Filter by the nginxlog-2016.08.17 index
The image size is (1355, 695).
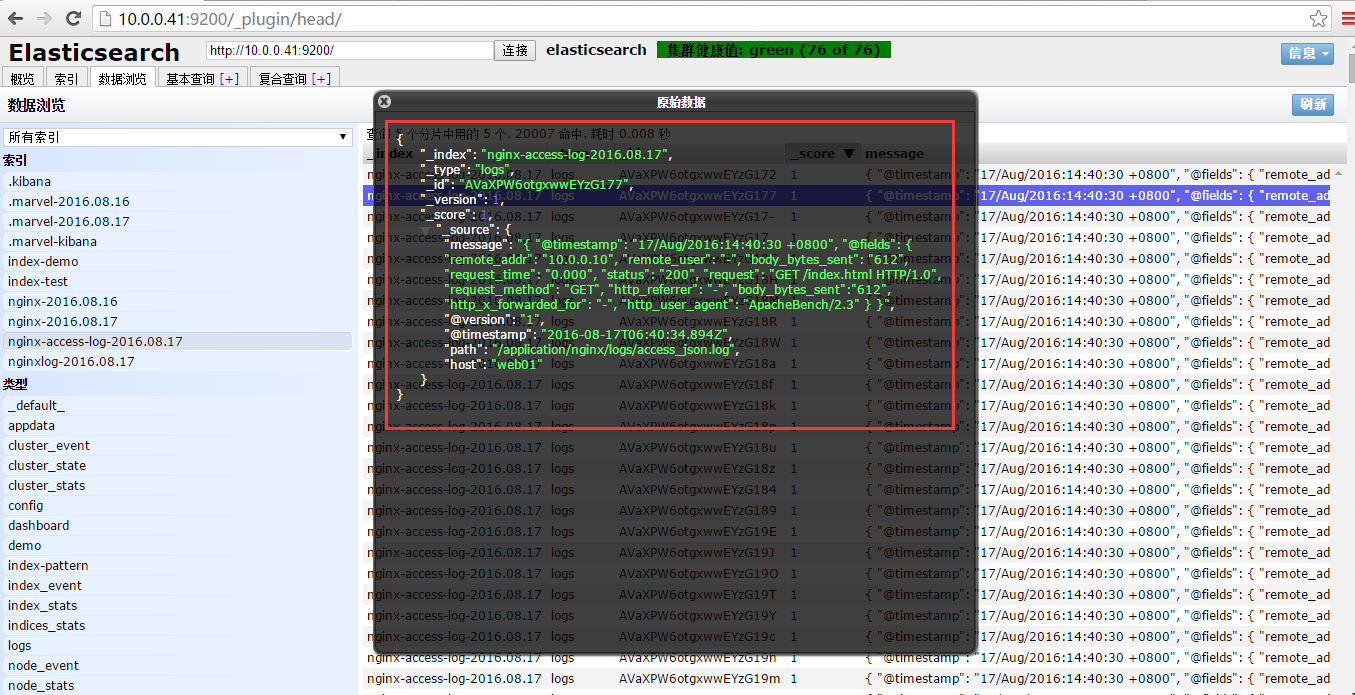[177, 361]
